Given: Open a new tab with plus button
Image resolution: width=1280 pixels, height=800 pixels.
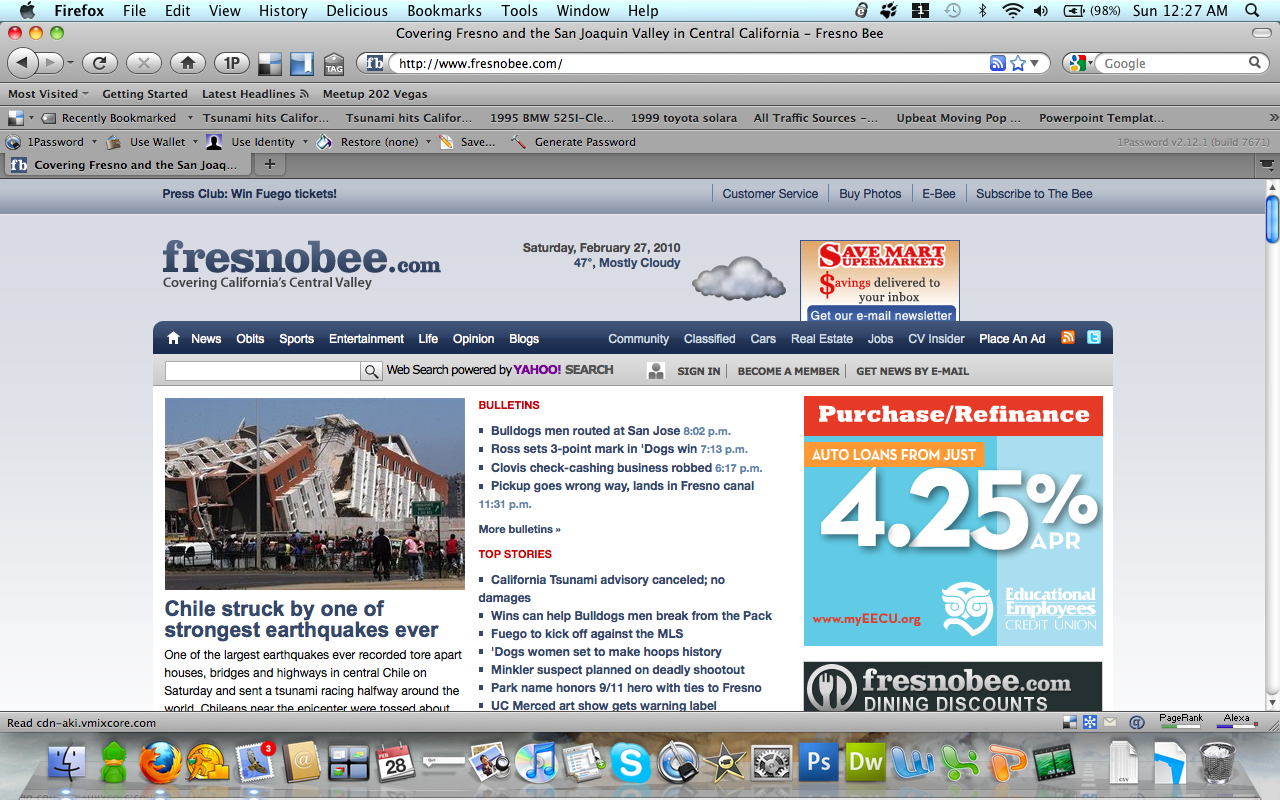Looking at the screenshot, I should pyautogui.click(x=270, y=164).
